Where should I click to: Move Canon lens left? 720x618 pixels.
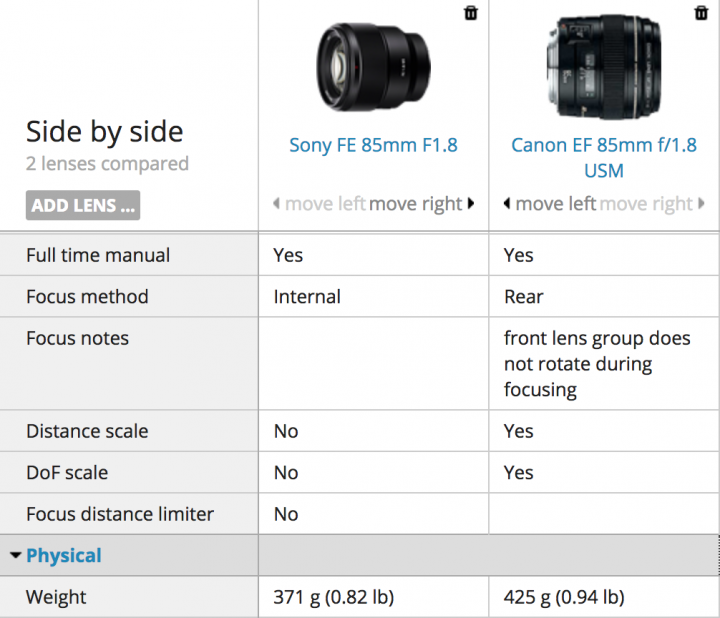pyautogui.click(x=550, y=203)
